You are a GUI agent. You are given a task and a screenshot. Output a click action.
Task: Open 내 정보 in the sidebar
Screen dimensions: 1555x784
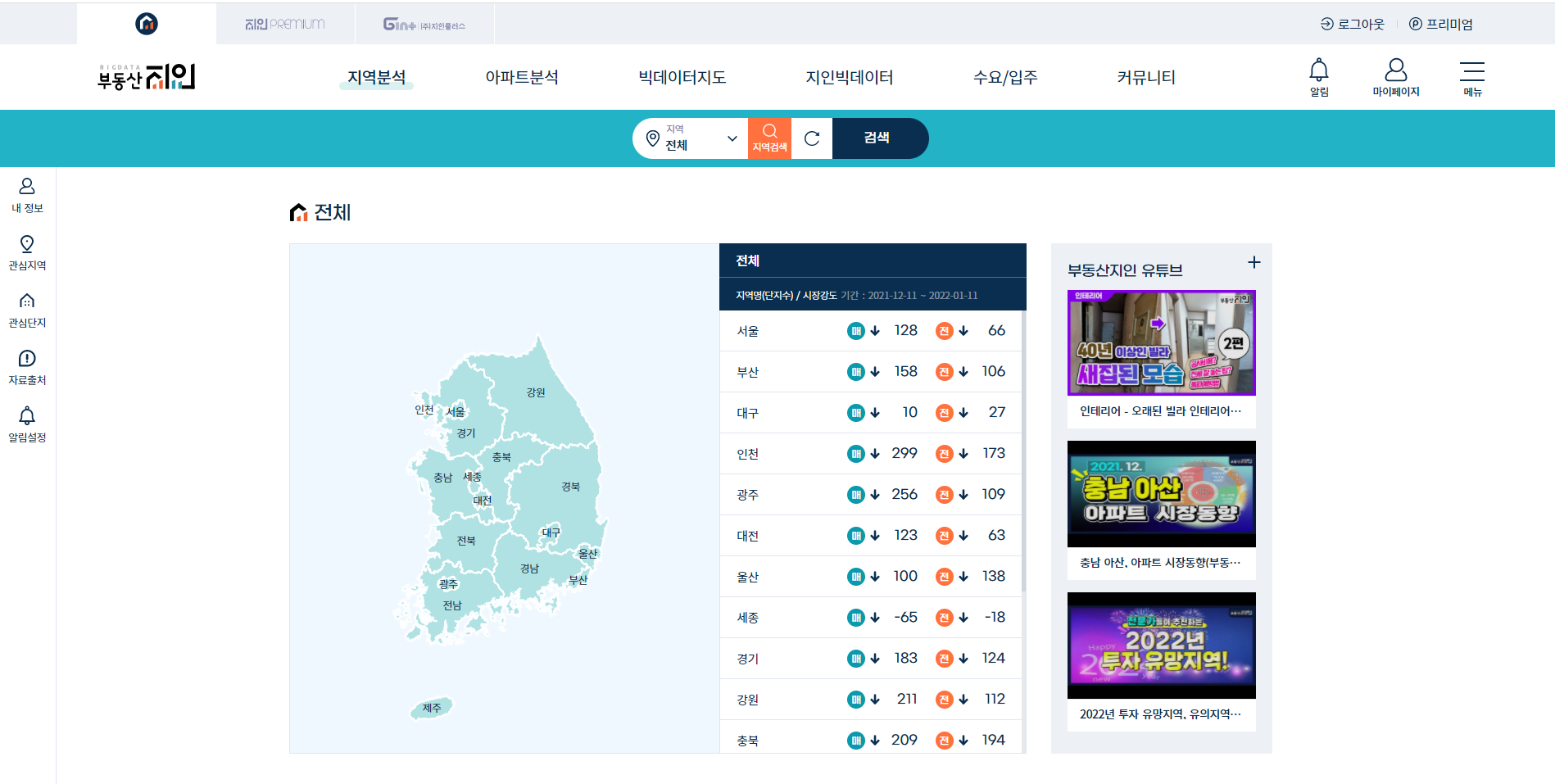click(x=27, y=196)
